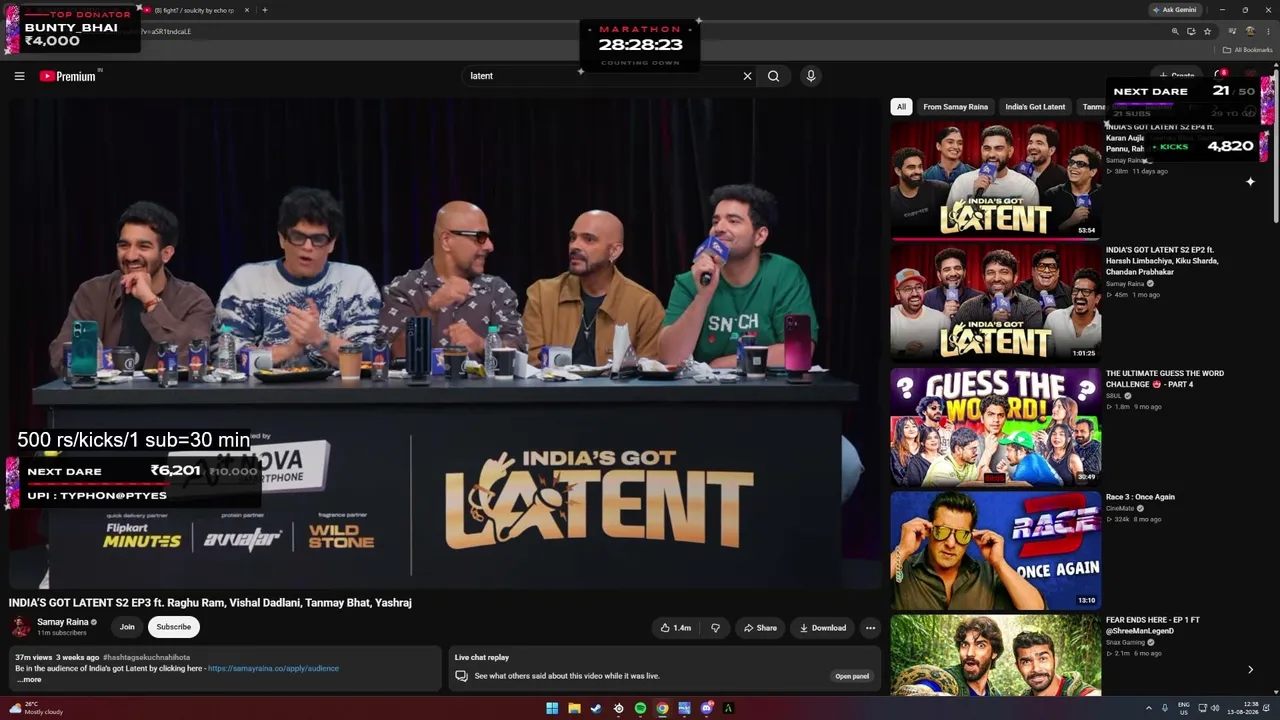Open the All Bookmarks folder
This screenshot has width=1280, height=720.
tap(1248, 50)
